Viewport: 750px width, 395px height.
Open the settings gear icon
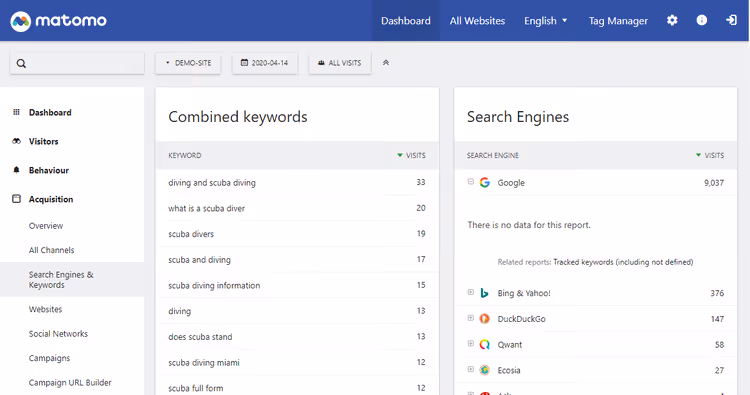pos(672,20)
